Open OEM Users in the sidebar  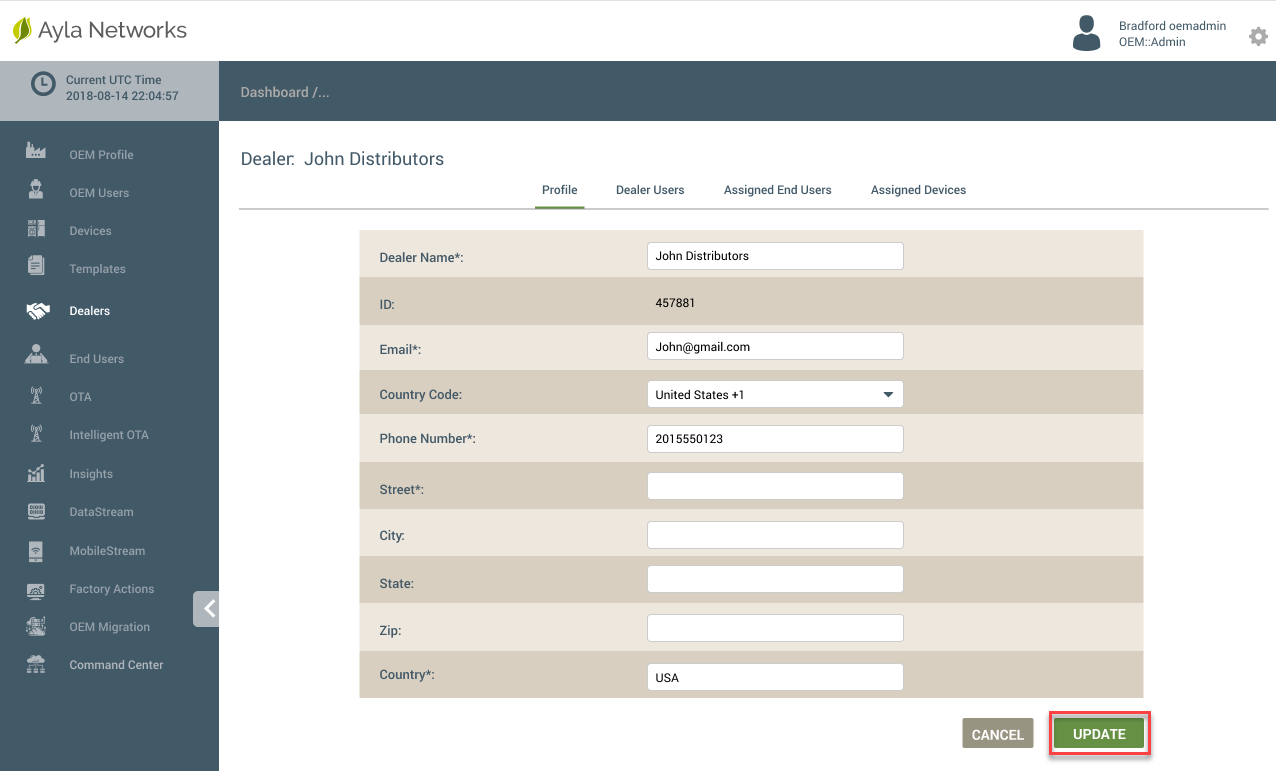click(x=99, y=193)
